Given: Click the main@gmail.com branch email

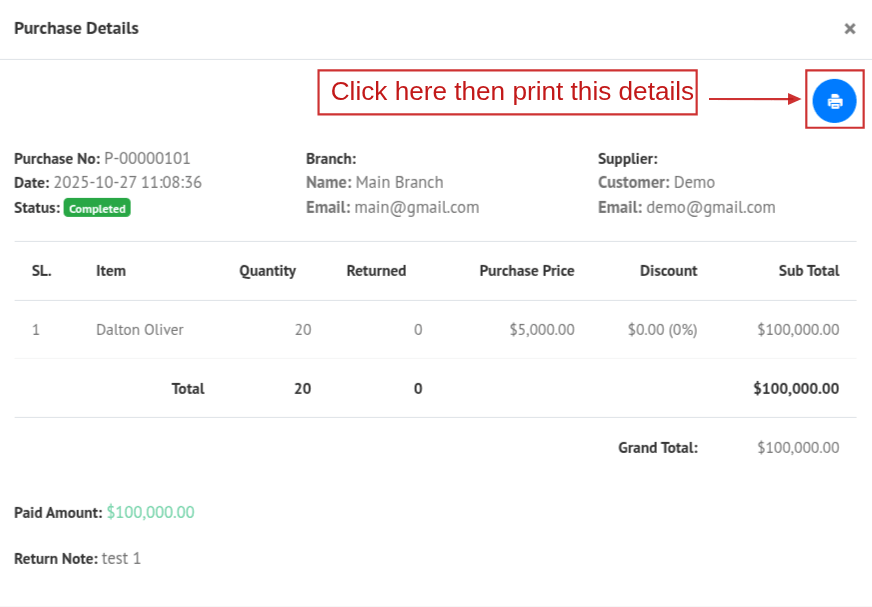Looking at the screenshot, I should (x=416, y=208).
